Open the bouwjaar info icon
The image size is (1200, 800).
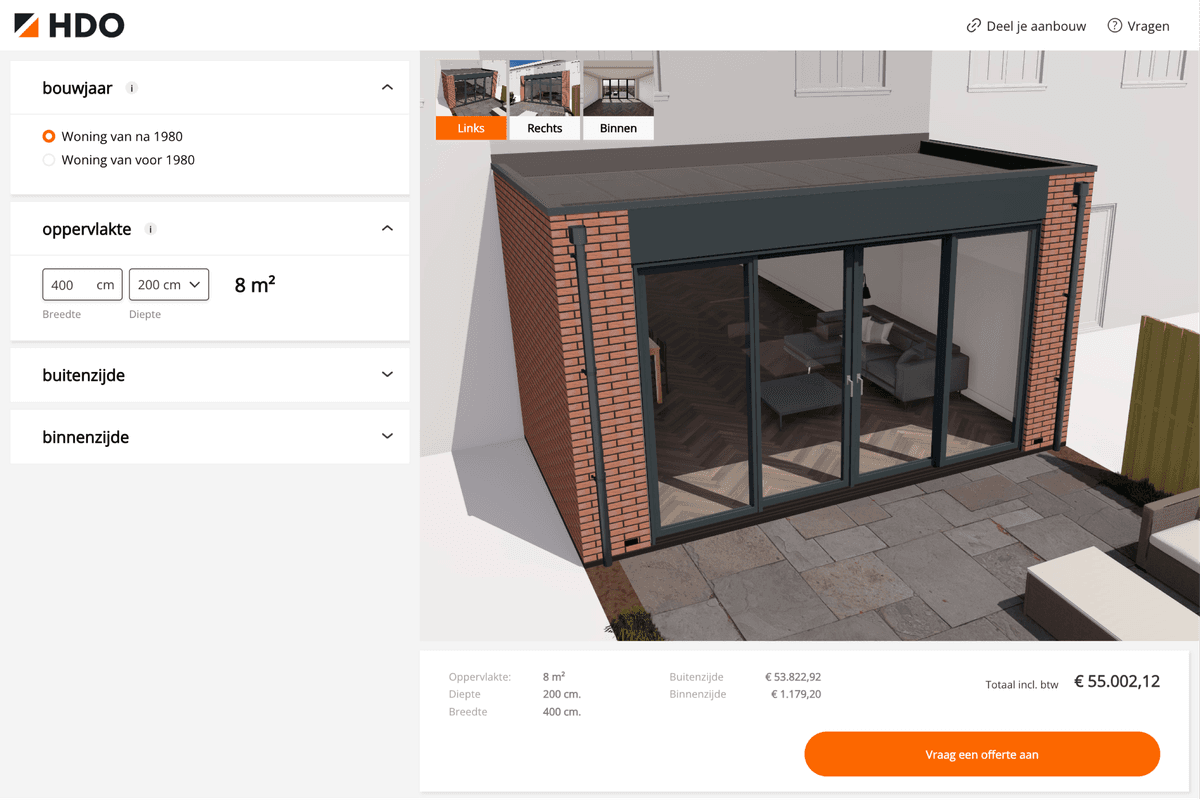(131, 88)
